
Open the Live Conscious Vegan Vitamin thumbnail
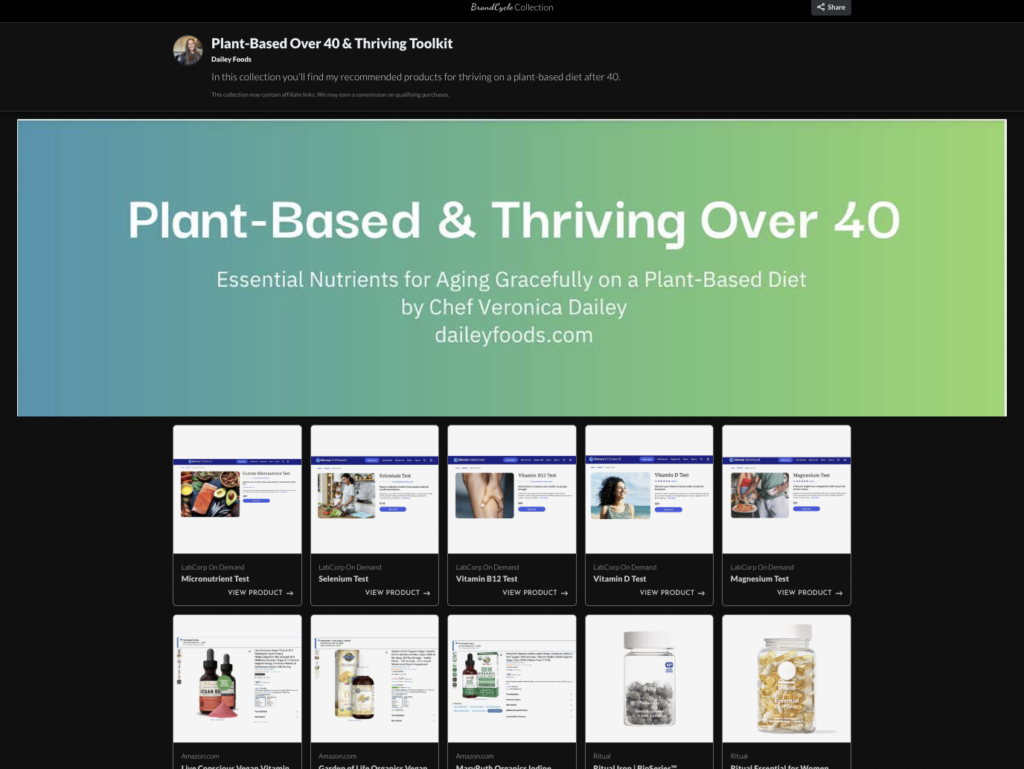tap(237, 678)
